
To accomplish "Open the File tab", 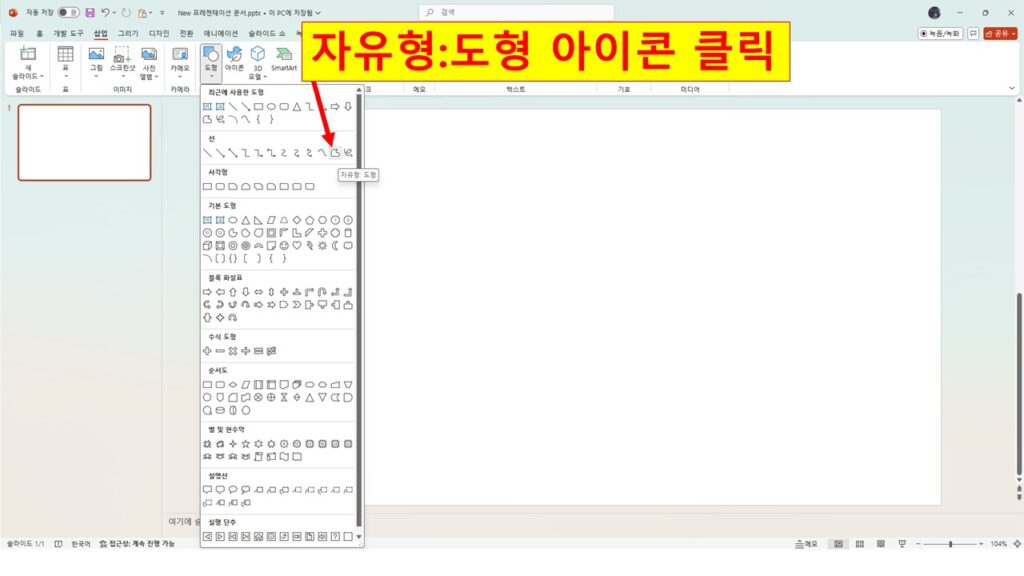I will [x=17, y=33].
